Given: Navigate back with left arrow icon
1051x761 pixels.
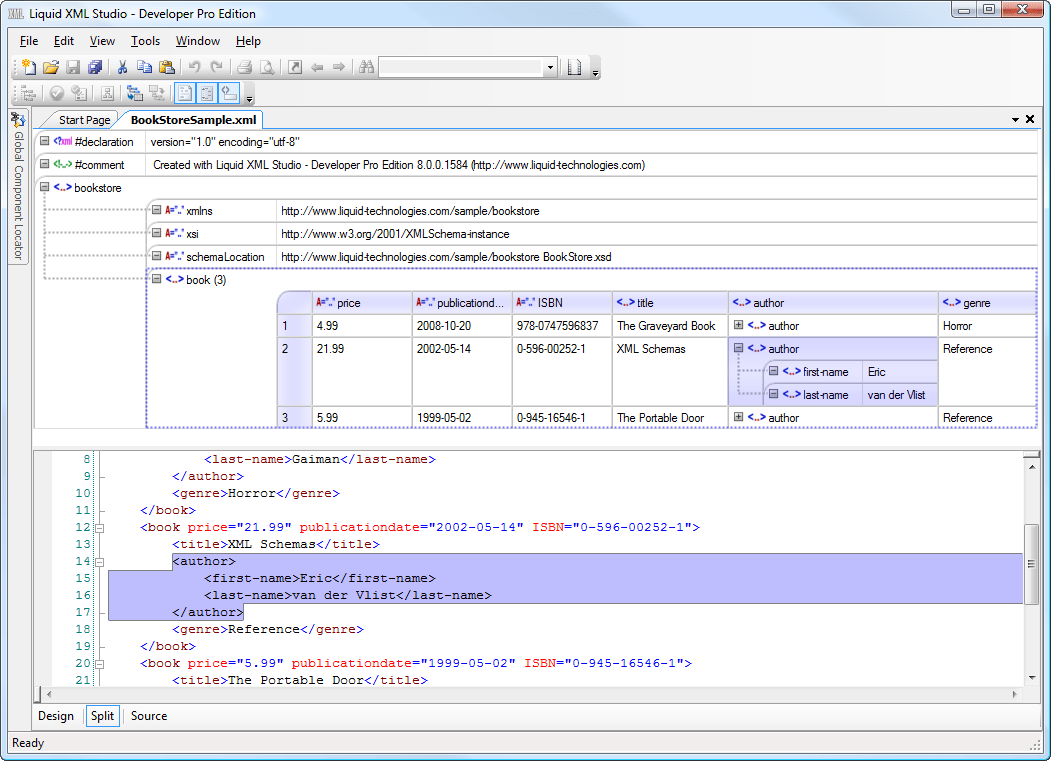Looking at the screenshot, I should click(x=317, y=67).
